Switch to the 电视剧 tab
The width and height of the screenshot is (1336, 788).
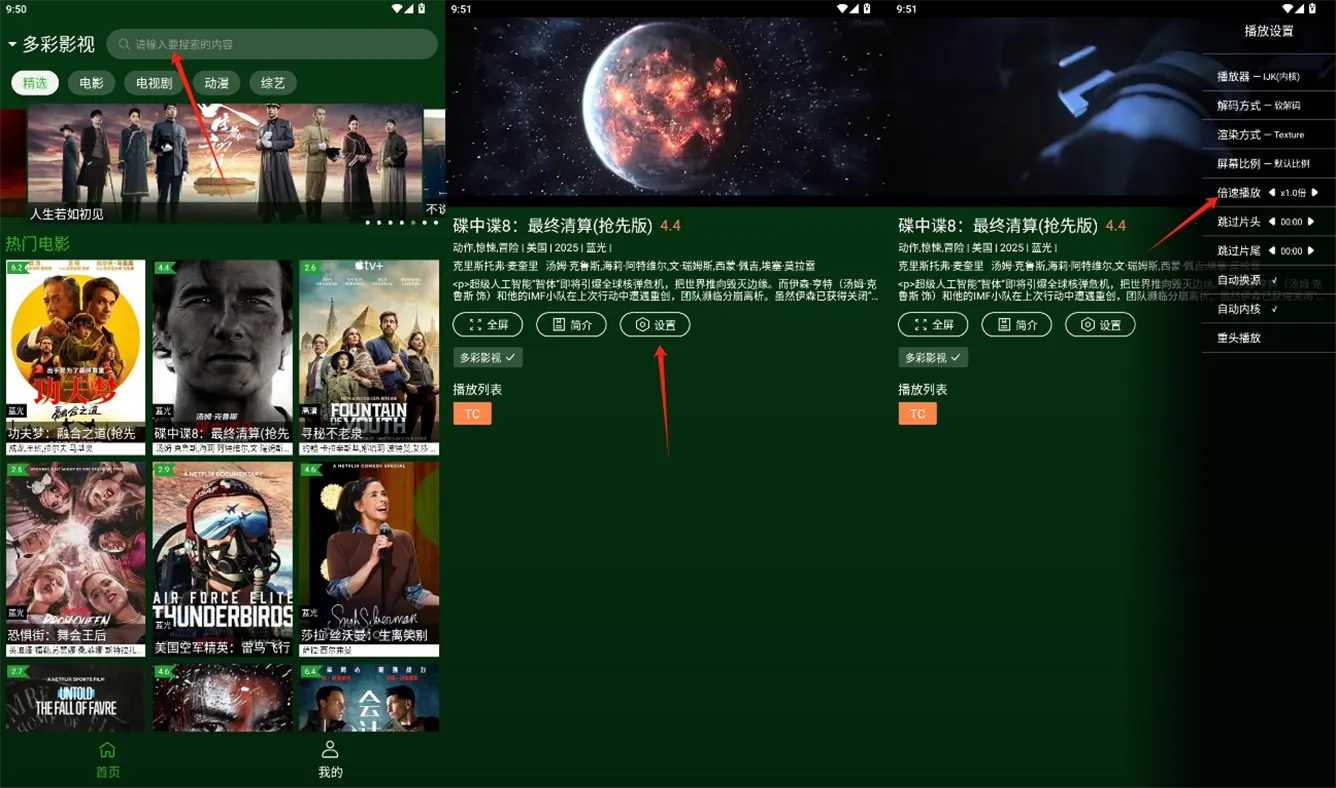point(154,83)
